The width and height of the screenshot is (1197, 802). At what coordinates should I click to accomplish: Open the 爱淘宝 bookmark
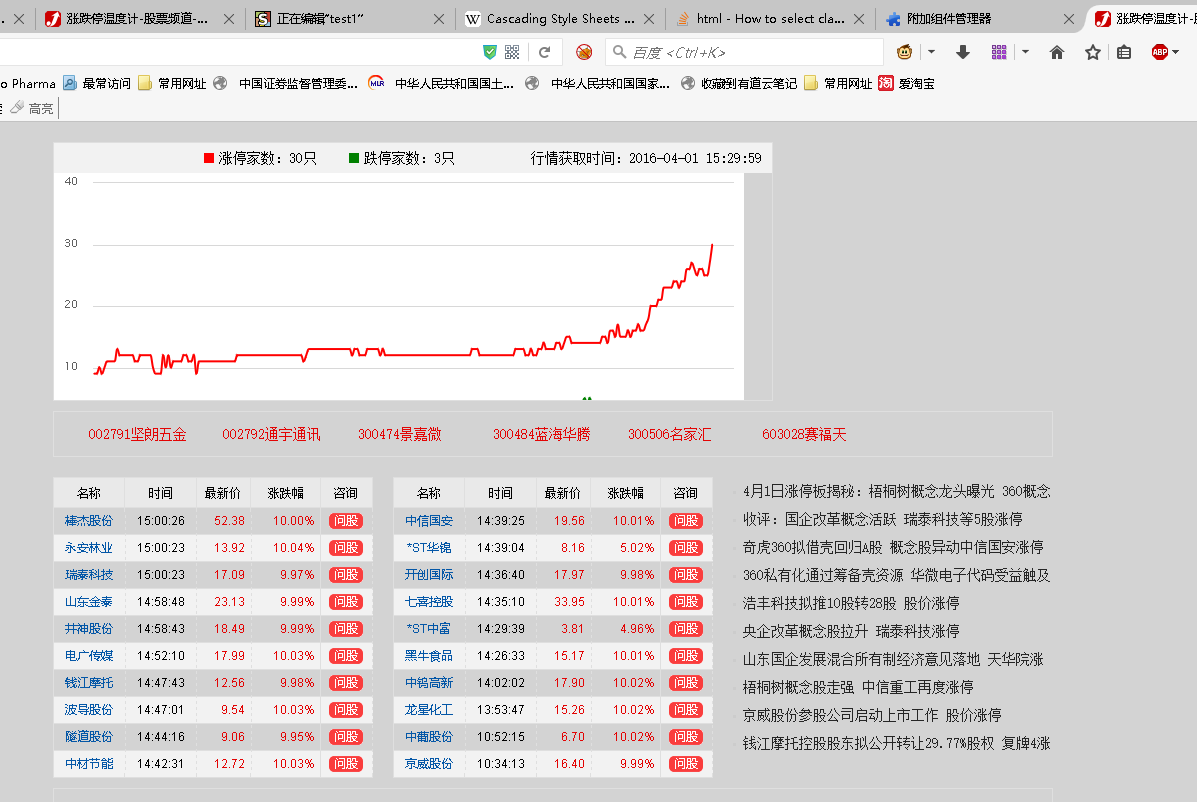pyautogui.click(x=906, y=83)
